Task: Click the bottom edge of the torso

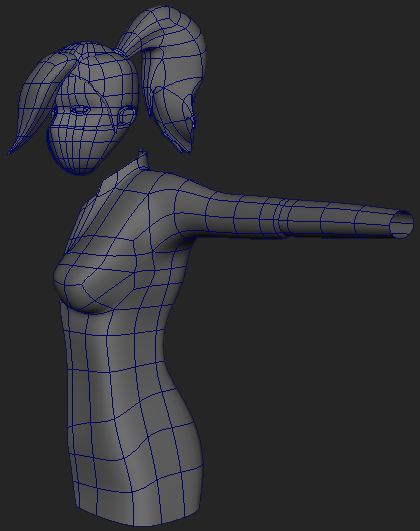Action: 135,516
